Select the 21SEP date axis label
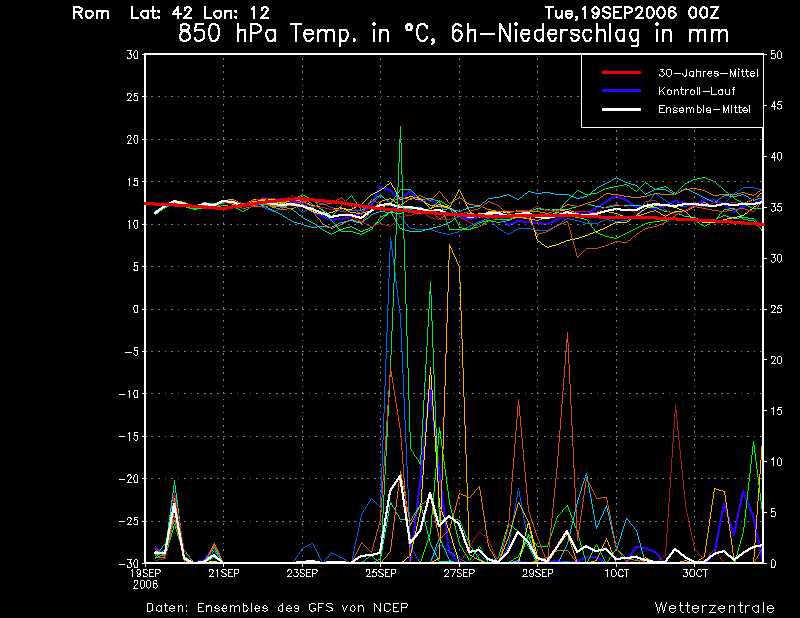Screen dimensions: 800x618 (223, 574)
